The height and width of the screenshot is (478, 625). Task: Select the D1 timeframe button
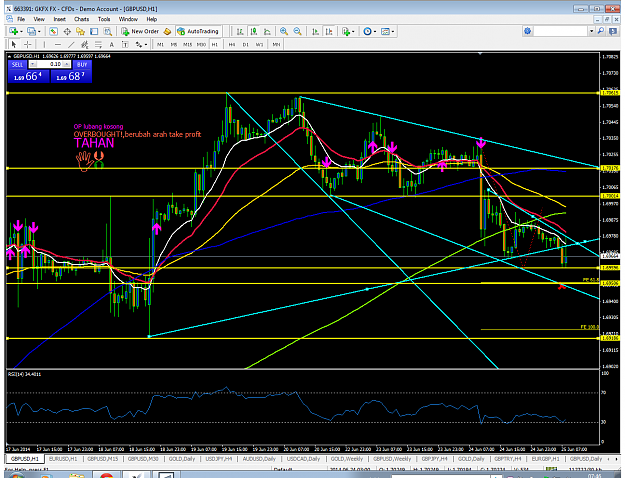(x=246, y=44)
